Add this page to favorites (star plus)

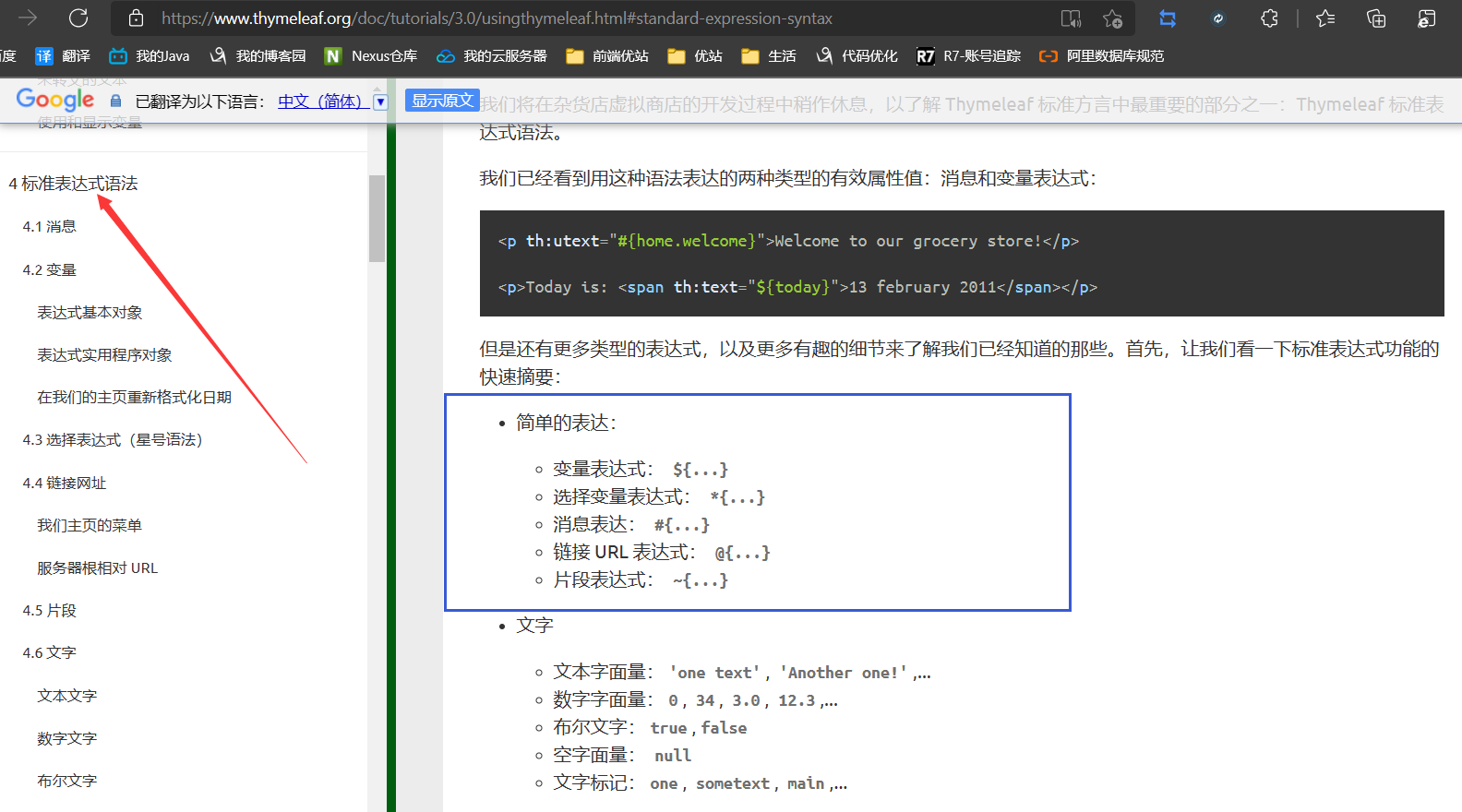tap(1113, 18)
